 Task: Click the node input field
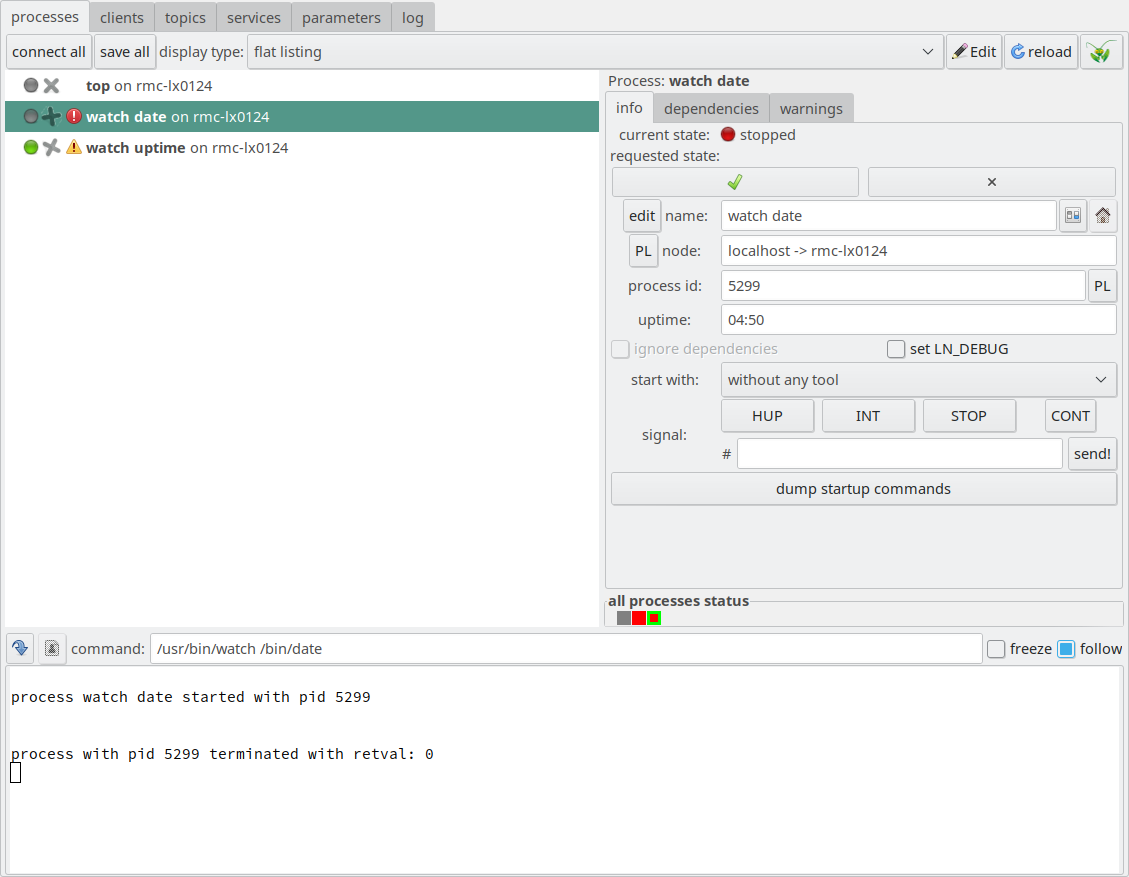(x=918, y=251)
